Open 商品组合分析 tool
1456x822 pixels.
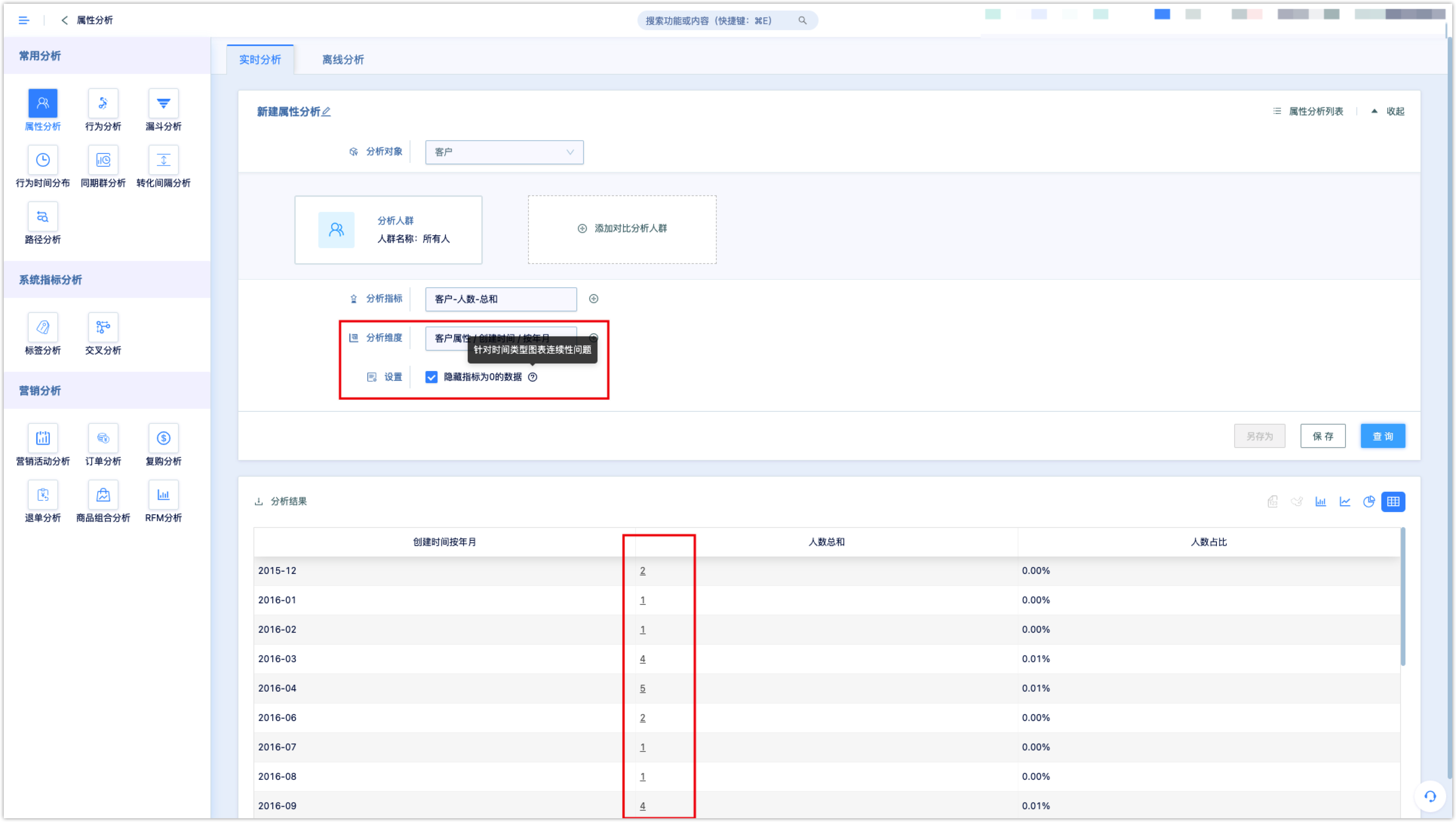pyautogui.click(x=103, y=501)
